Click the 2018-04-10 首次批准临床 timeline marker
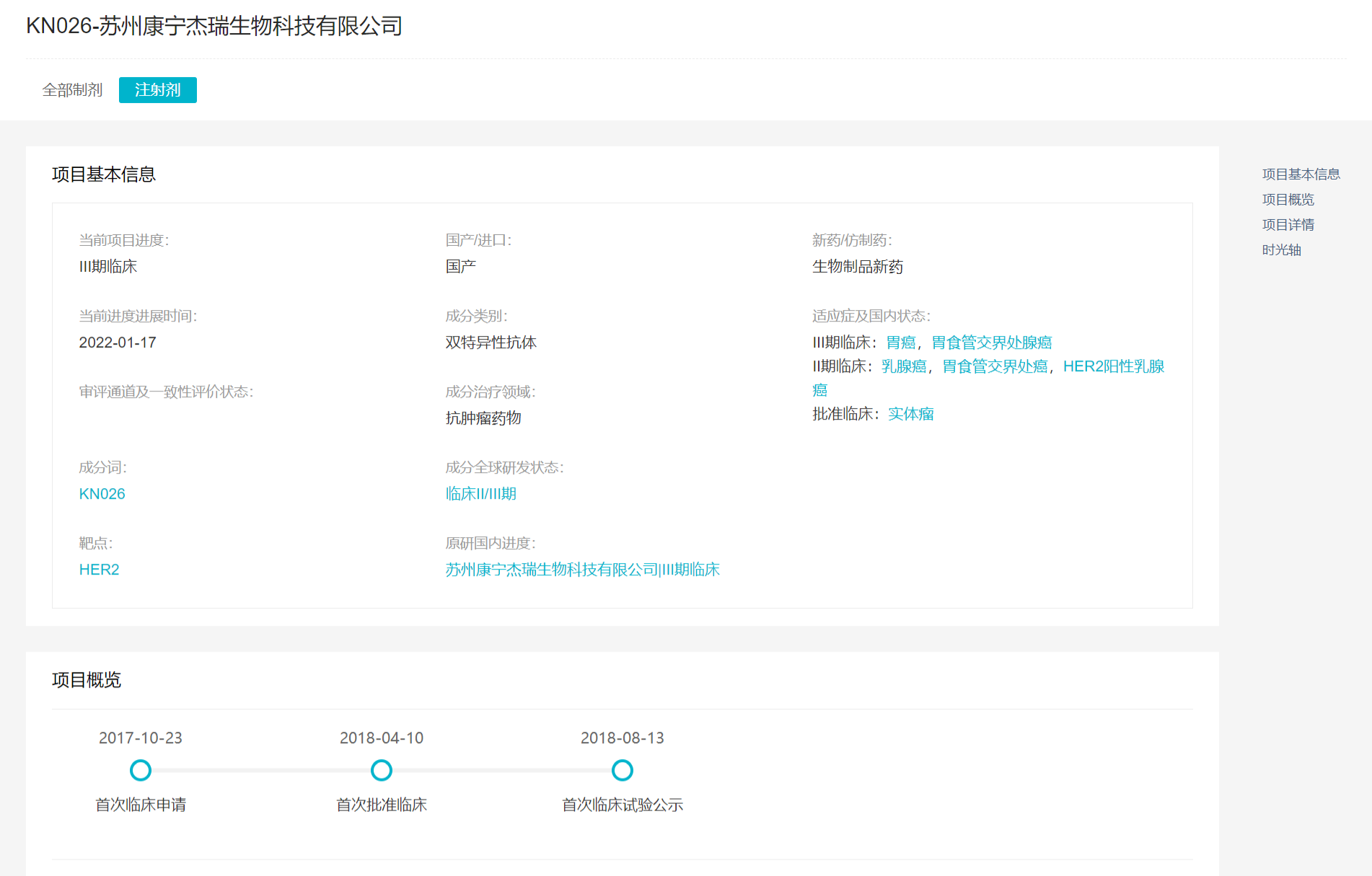 [x=382, y=771]
